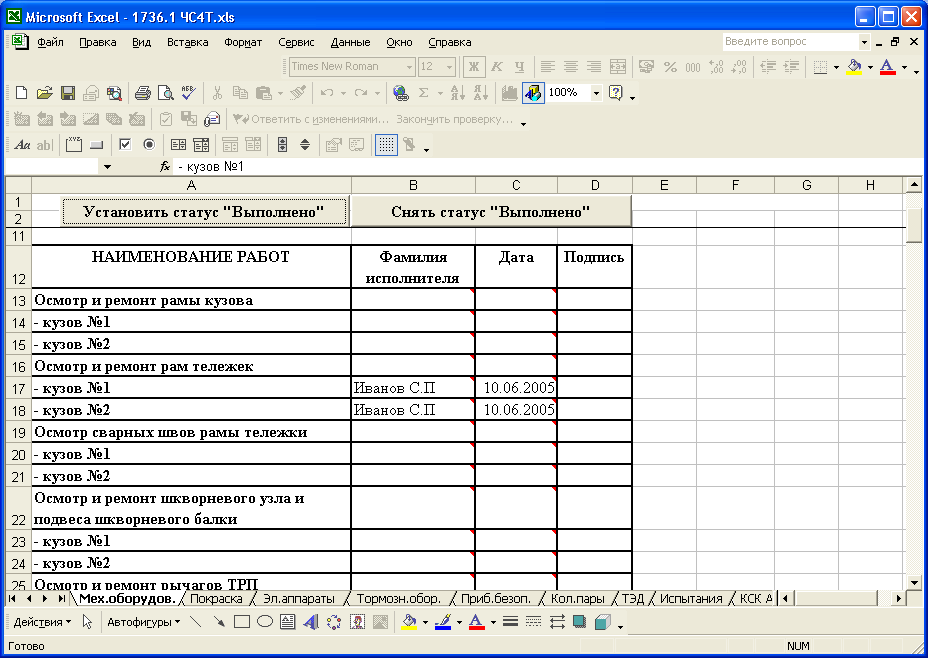The width and height of the screenshot is (928, 658).
Task: Open Help via question mark icon
Action: (x=616, y=93)
